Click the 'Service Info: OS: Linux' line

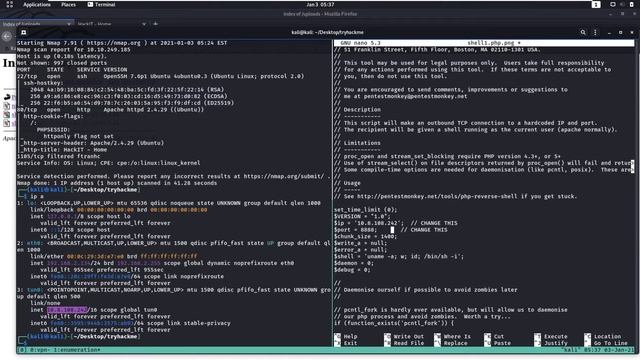tap(109, 163)
